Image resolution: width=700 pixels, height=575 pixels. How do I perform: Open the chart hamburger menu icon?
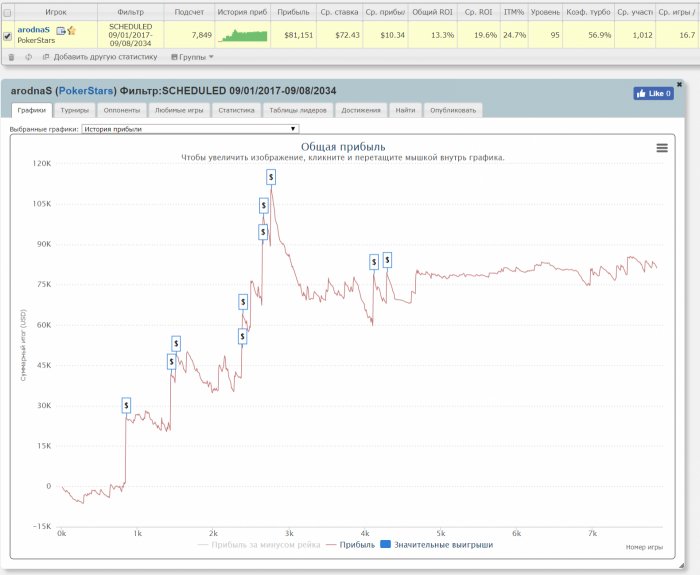coord(662,148)
